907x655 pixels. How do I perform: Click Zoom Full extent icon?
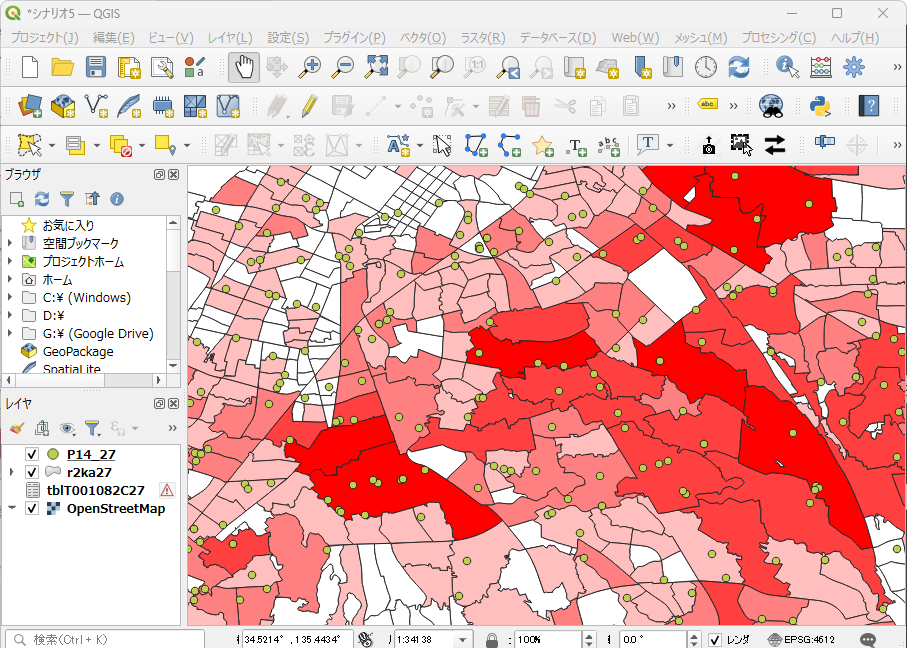[377, 67]
